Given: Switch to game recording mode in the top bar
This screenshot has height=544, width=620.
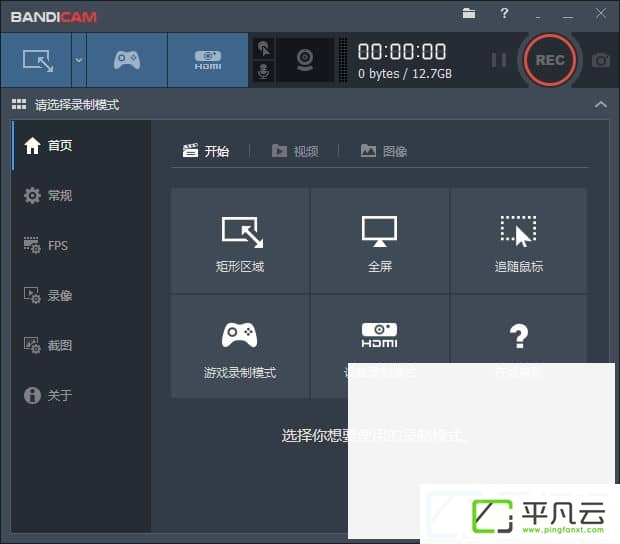Looking at the screenshot, I should click(127, 60).
